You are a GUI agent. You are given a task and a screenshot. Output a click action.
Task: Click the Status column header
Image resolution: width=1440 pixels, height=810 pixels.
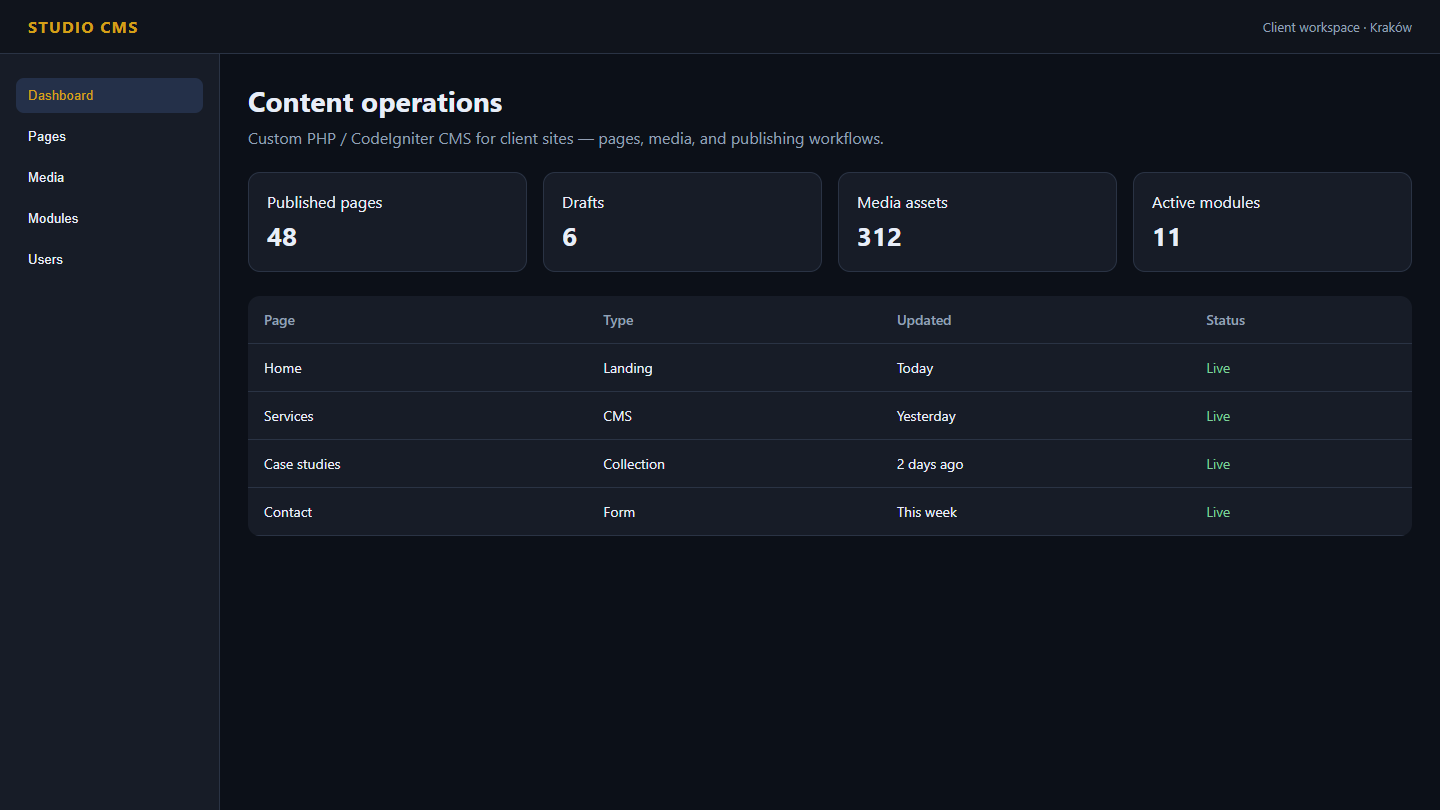[x=1225, y=321]
